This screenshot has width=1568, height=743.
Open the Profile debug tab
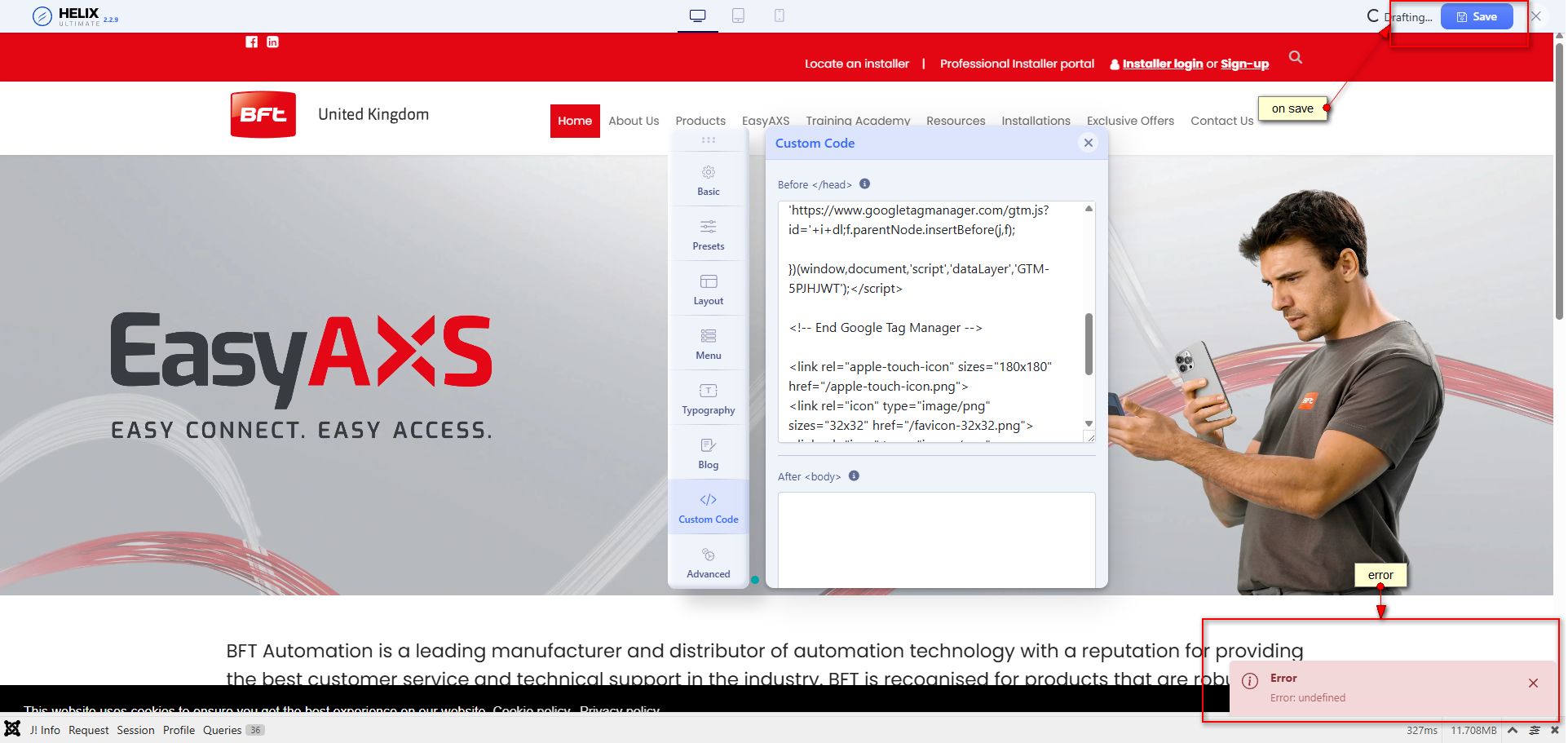179,730
